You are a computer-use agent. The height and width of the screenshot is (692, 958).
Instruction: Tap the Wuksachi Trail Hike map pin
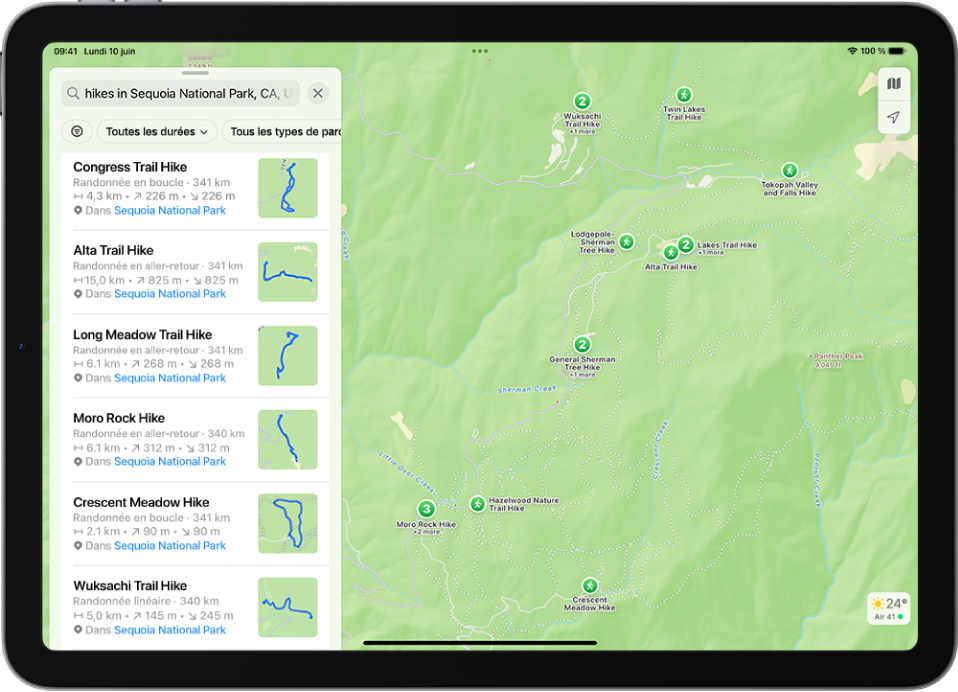pos(582,100)
